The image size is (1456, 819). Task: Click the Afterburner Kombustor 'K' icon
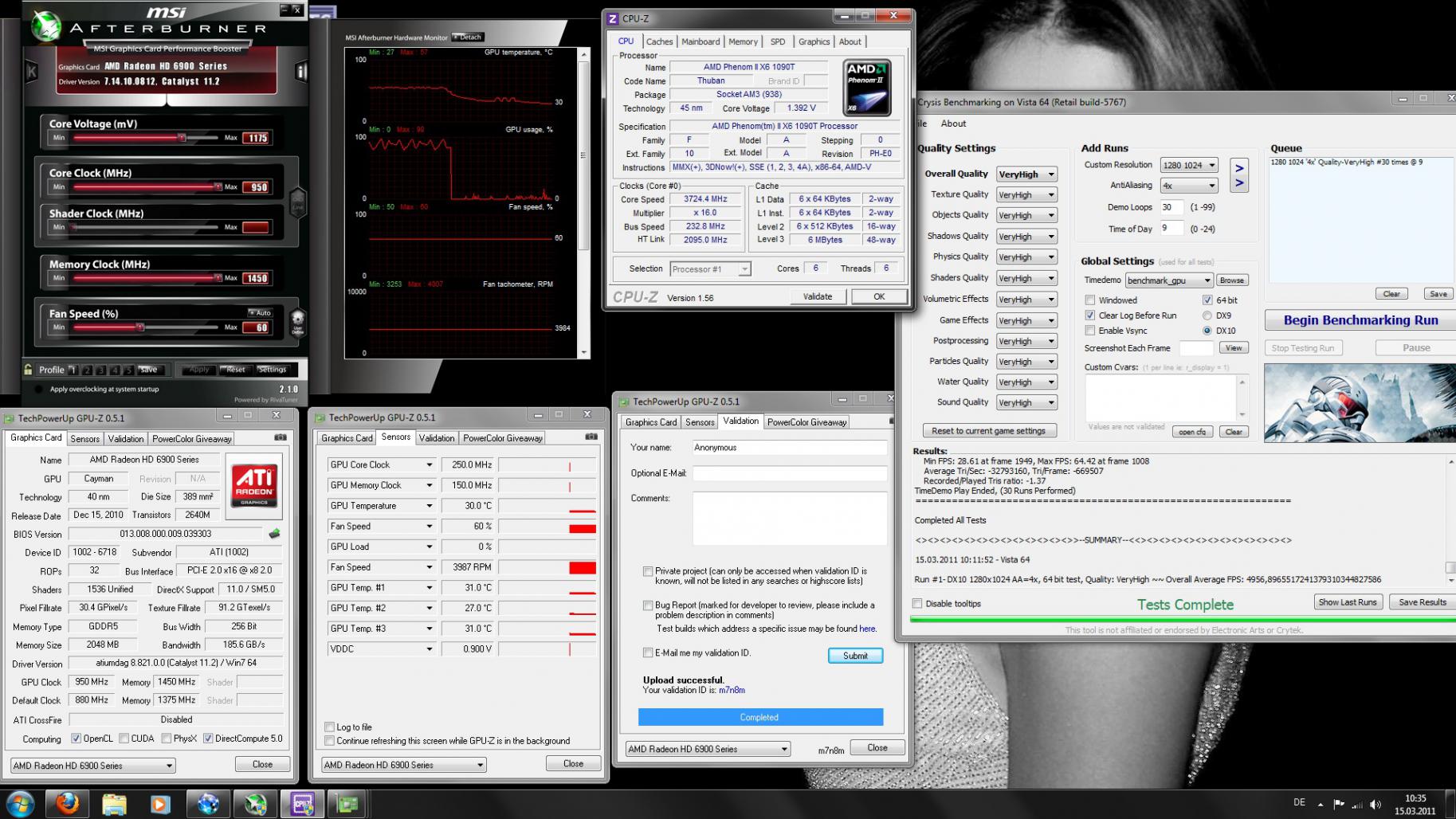coord(32,72)
